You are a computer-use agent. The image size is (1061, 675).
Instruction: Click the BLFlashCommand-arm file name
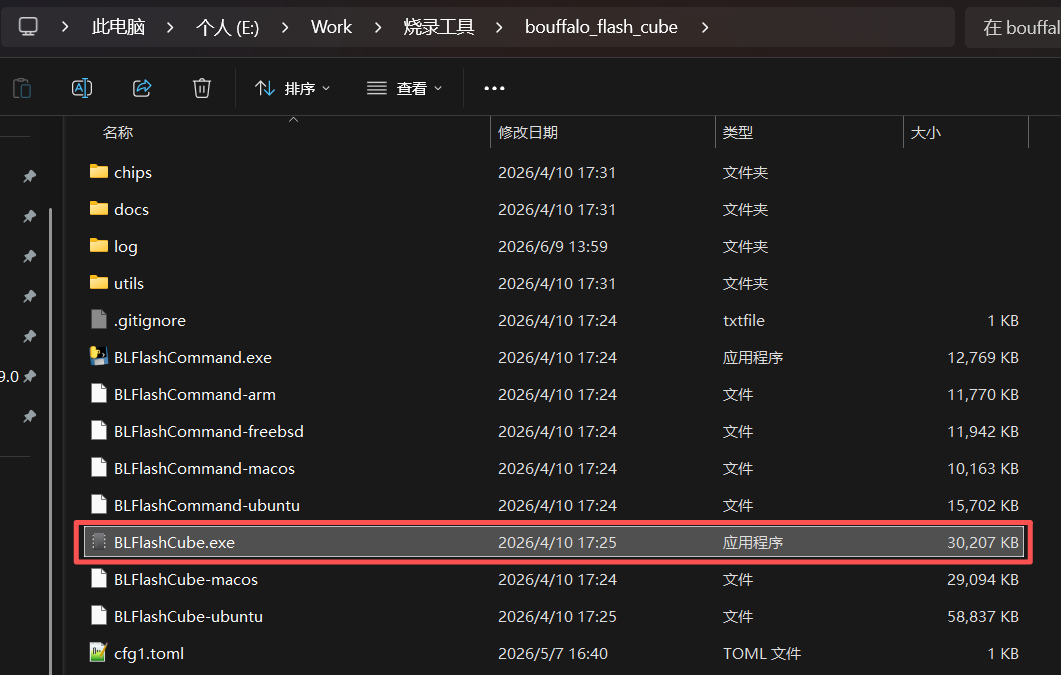pos(195,394)
